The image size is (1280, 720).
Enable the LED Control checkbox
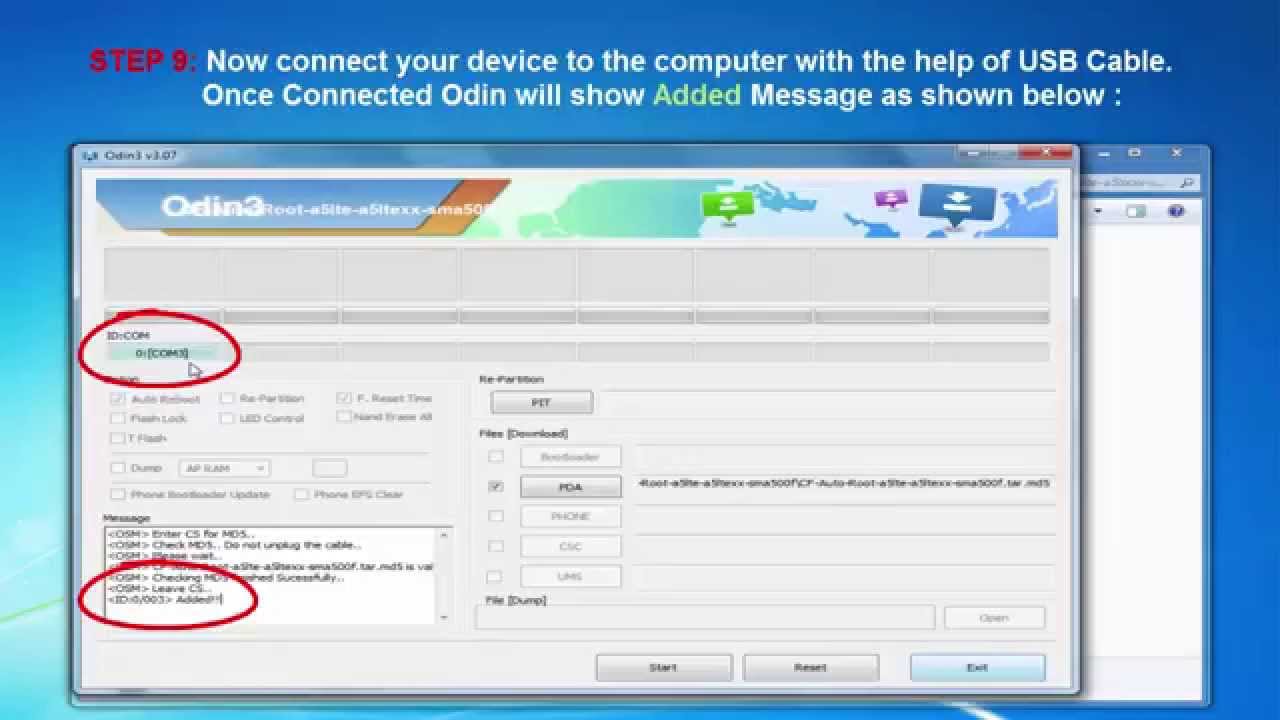click(x=227, y=418)
